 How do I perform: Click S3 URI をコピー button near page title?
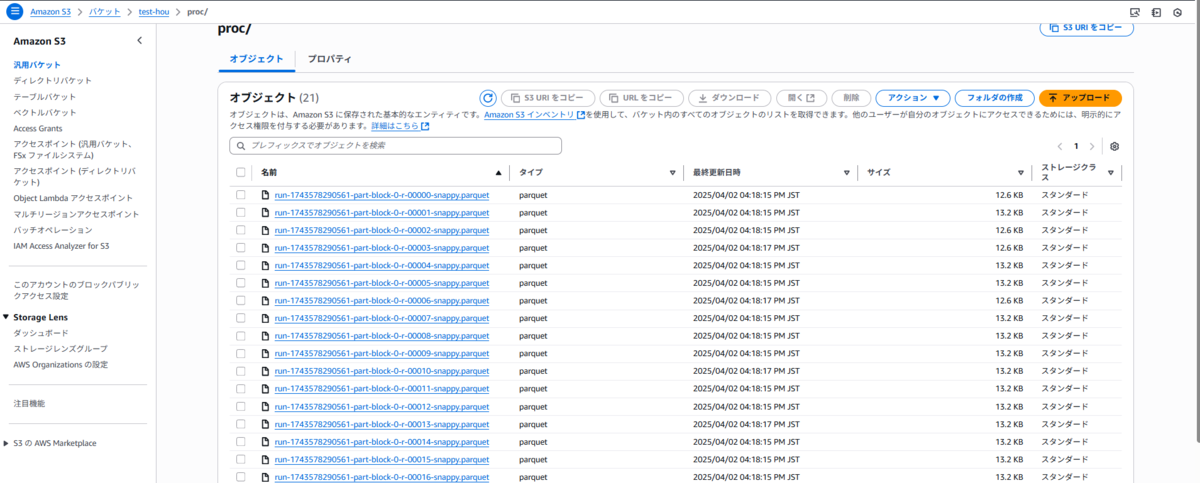tap(1087, 28)
